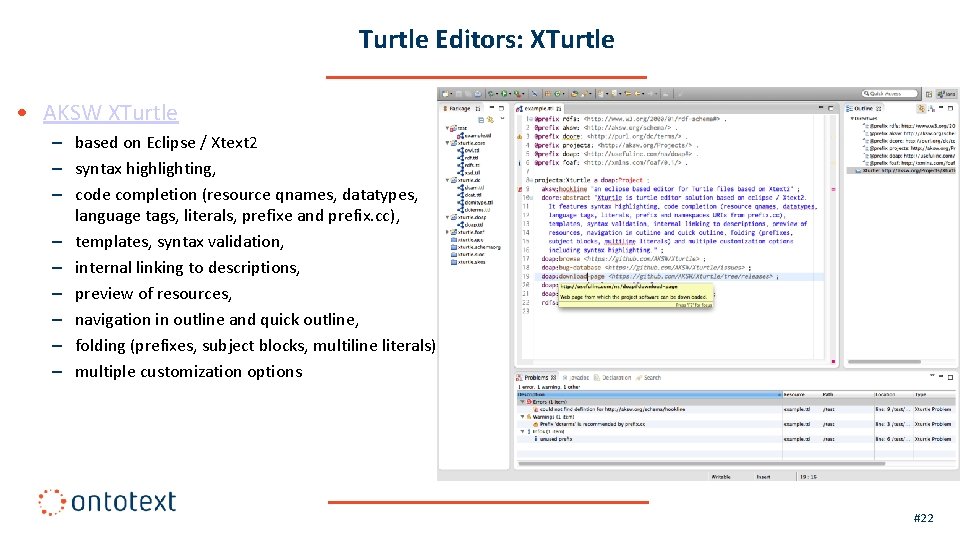The height and width of the screenshot is (540, 960).
Task: Select dcterms.ttl file in the tree
Action: [x=474, y=210]
